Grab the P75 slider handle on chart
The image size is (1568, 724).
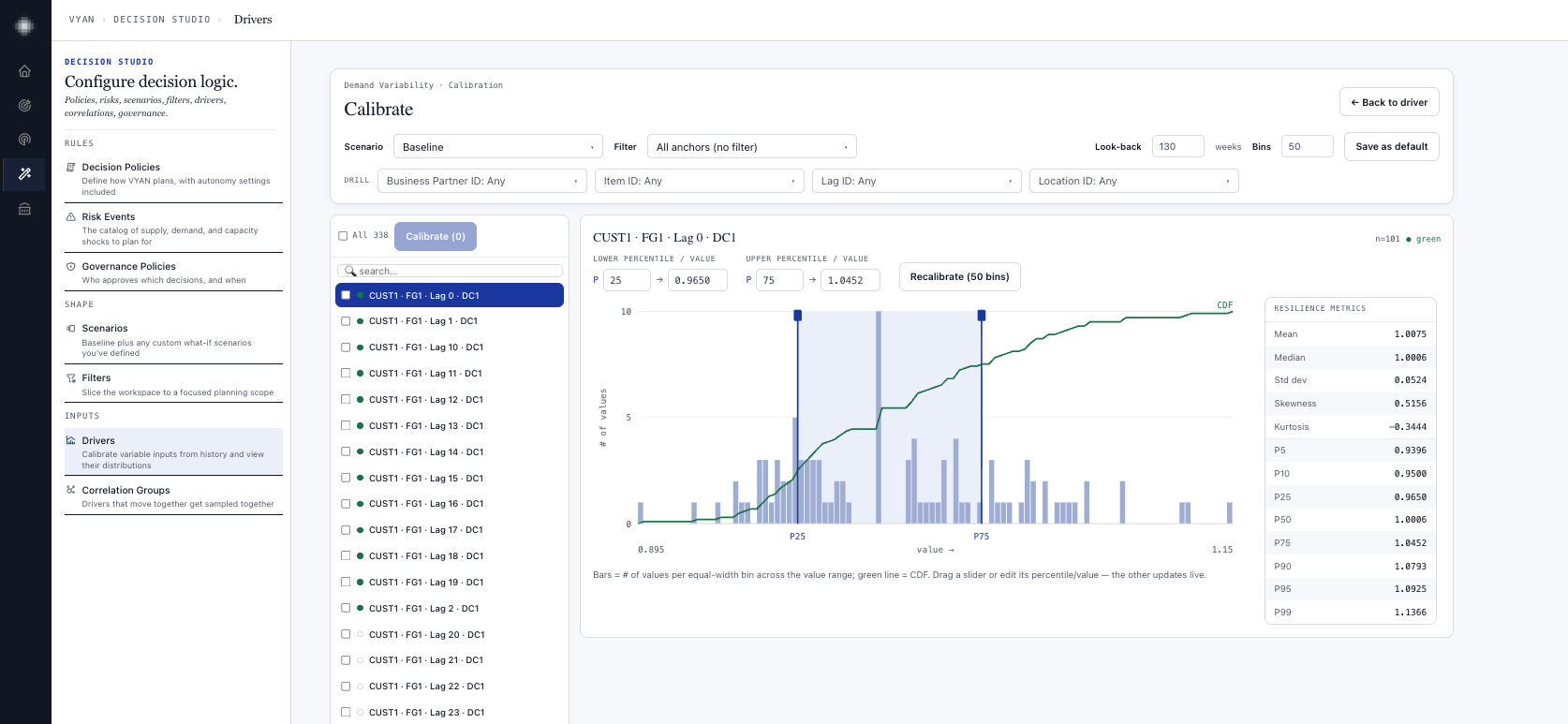click(x=982, y=316)
